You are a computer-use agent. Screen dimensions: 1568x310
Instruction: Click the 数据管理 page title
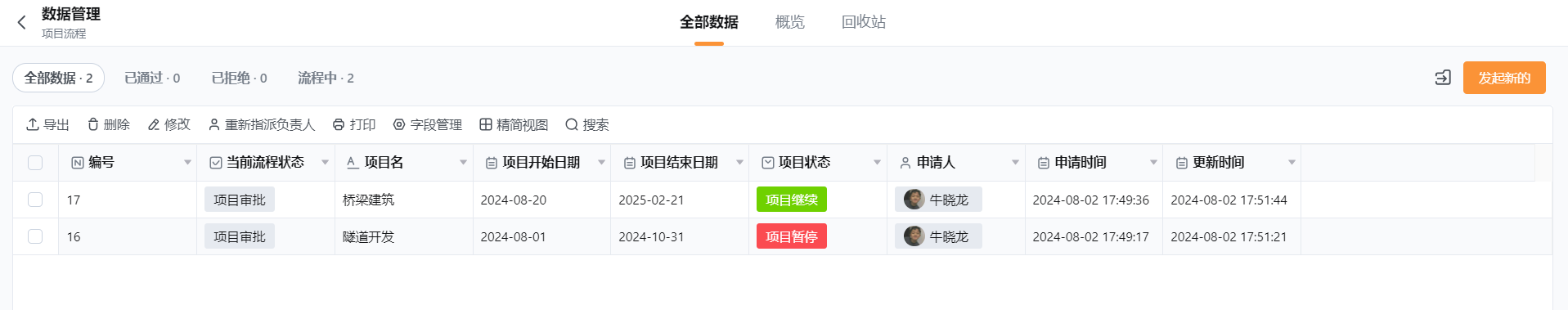pos(71,14)
